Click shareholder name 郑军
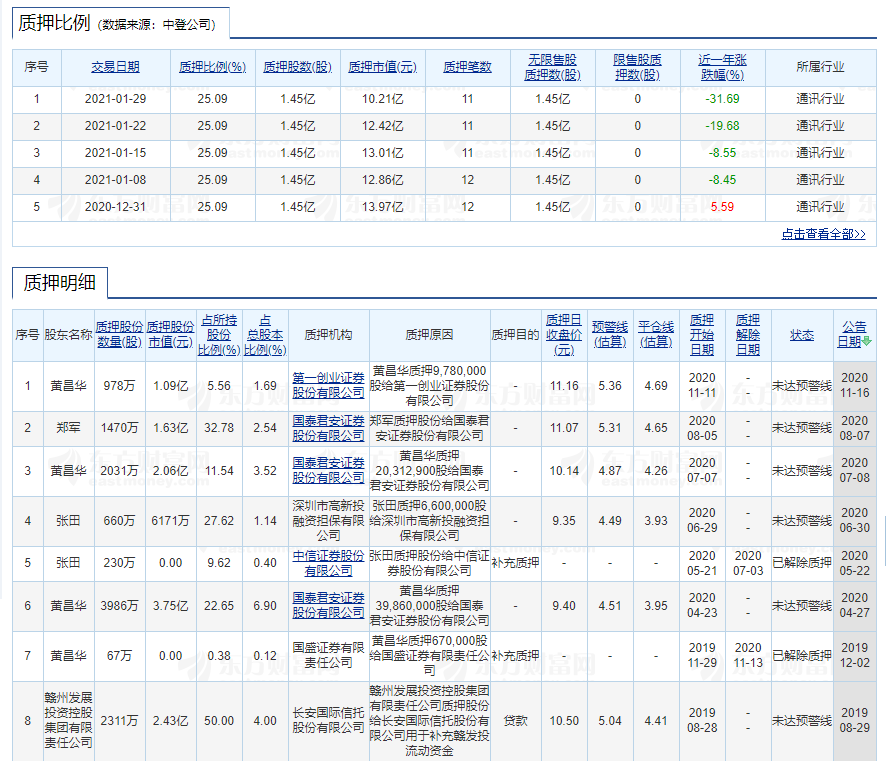The width and height of the screenshot is (886, 761). (68, 428)
